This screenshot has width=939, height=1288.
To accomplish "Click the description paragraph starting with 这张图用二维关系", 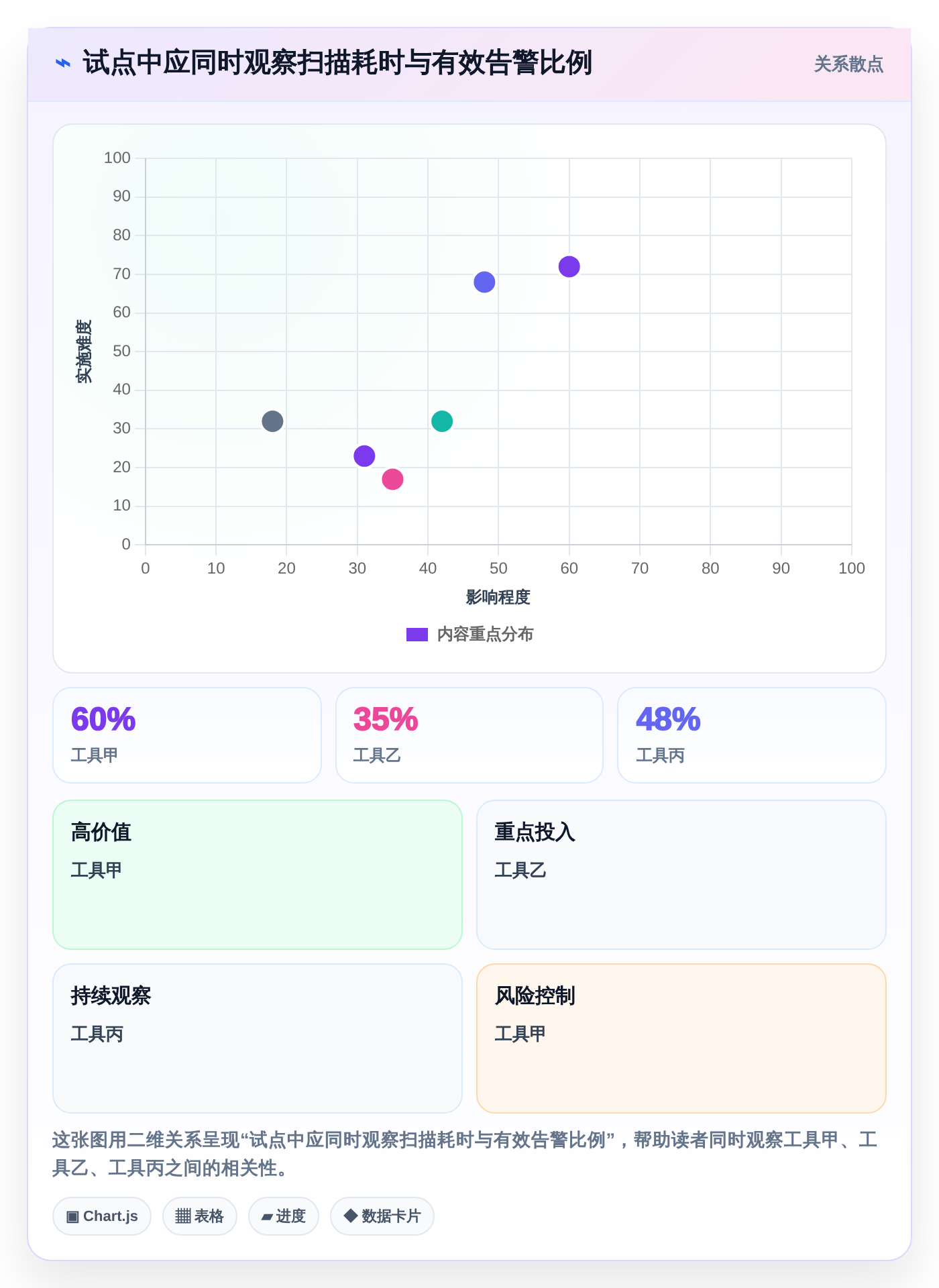I will pyautogui.click(x=465, y=1154).
